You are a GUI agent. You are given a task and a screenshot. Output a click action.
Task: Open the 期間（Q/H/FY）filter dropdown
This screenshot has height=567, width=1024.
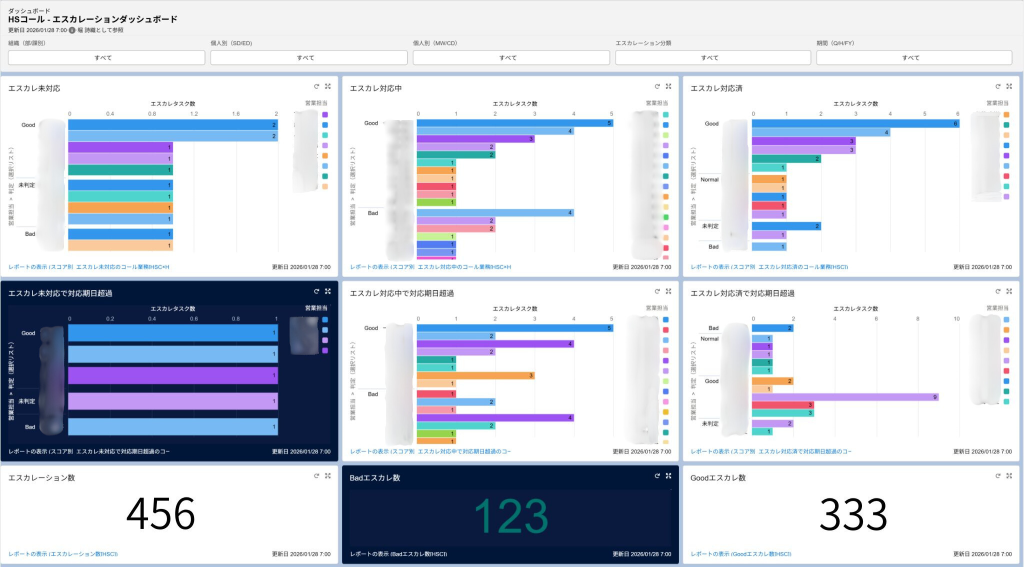click(910, 58)
